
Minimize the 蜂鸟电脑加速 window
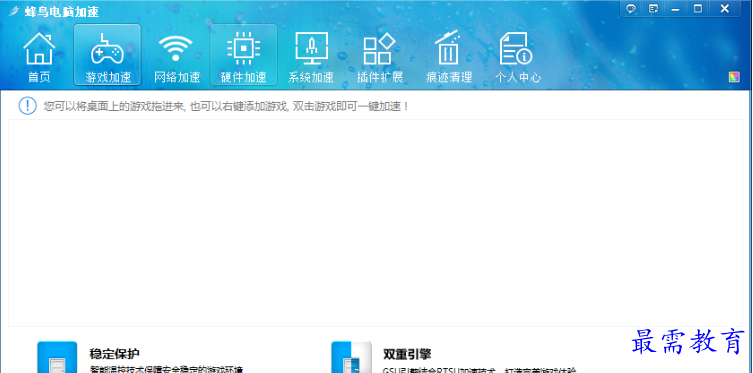tap(675, 9)
